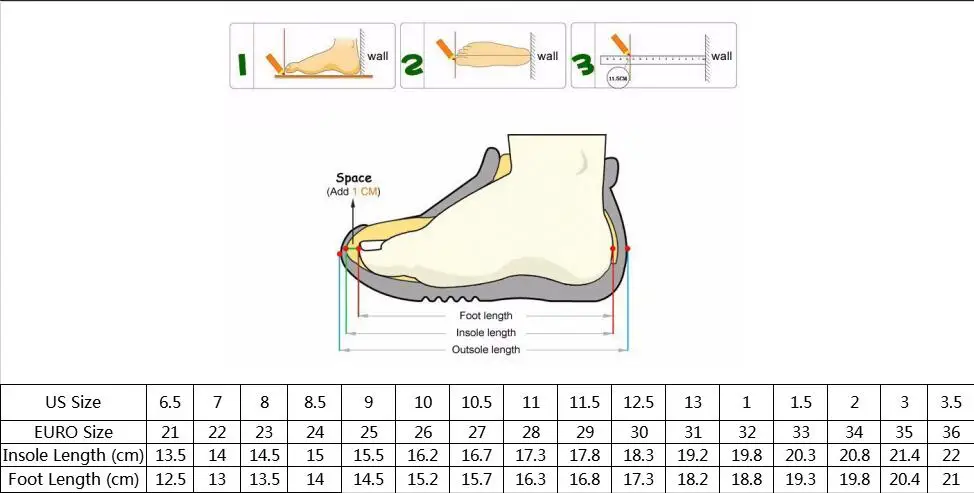Image resolution: width=974 pixels, height=493 pixels.
Task: Select EURO size 25 cell
Action: pyautogui.click(x=369, y=432)
